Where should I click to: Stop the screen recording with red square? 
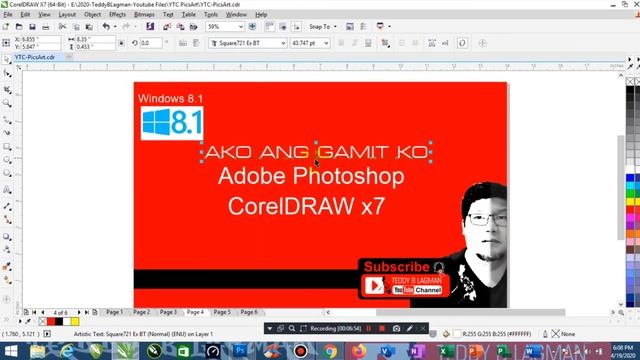coord(382,329)
